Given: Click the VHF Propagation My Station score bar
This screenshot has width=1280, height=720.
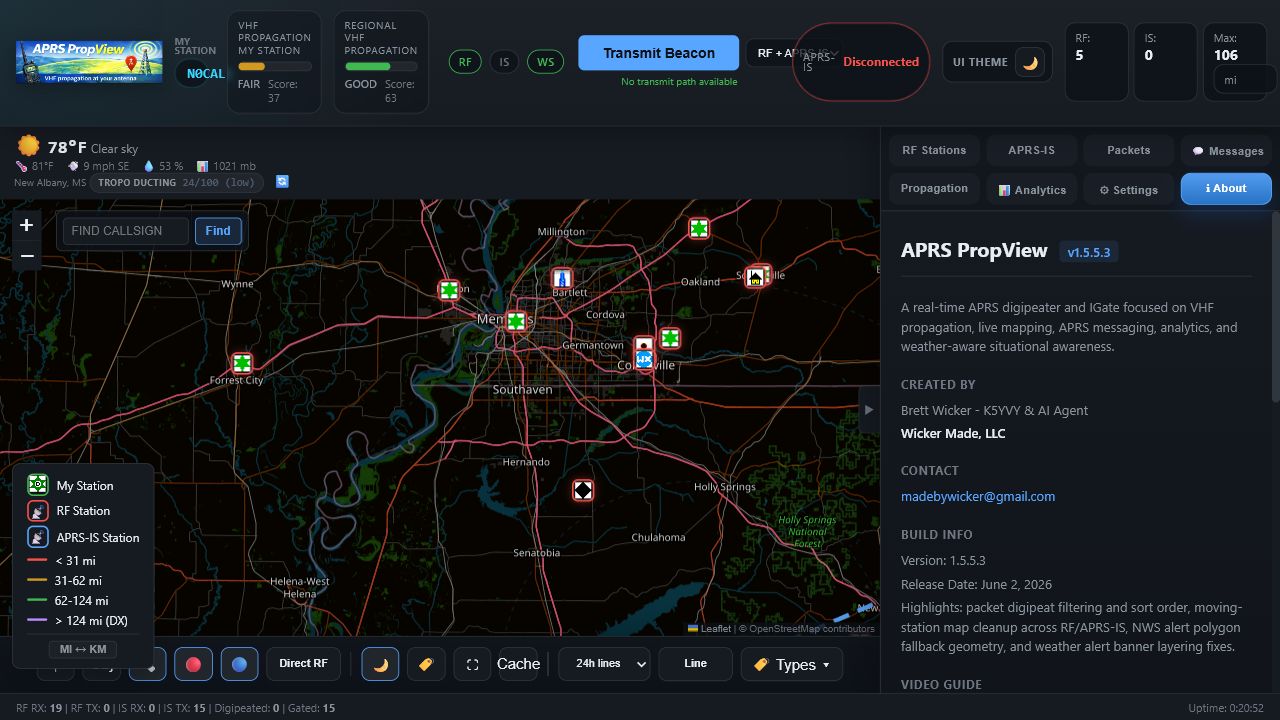Looking at the screenshot, I should 274,66.
